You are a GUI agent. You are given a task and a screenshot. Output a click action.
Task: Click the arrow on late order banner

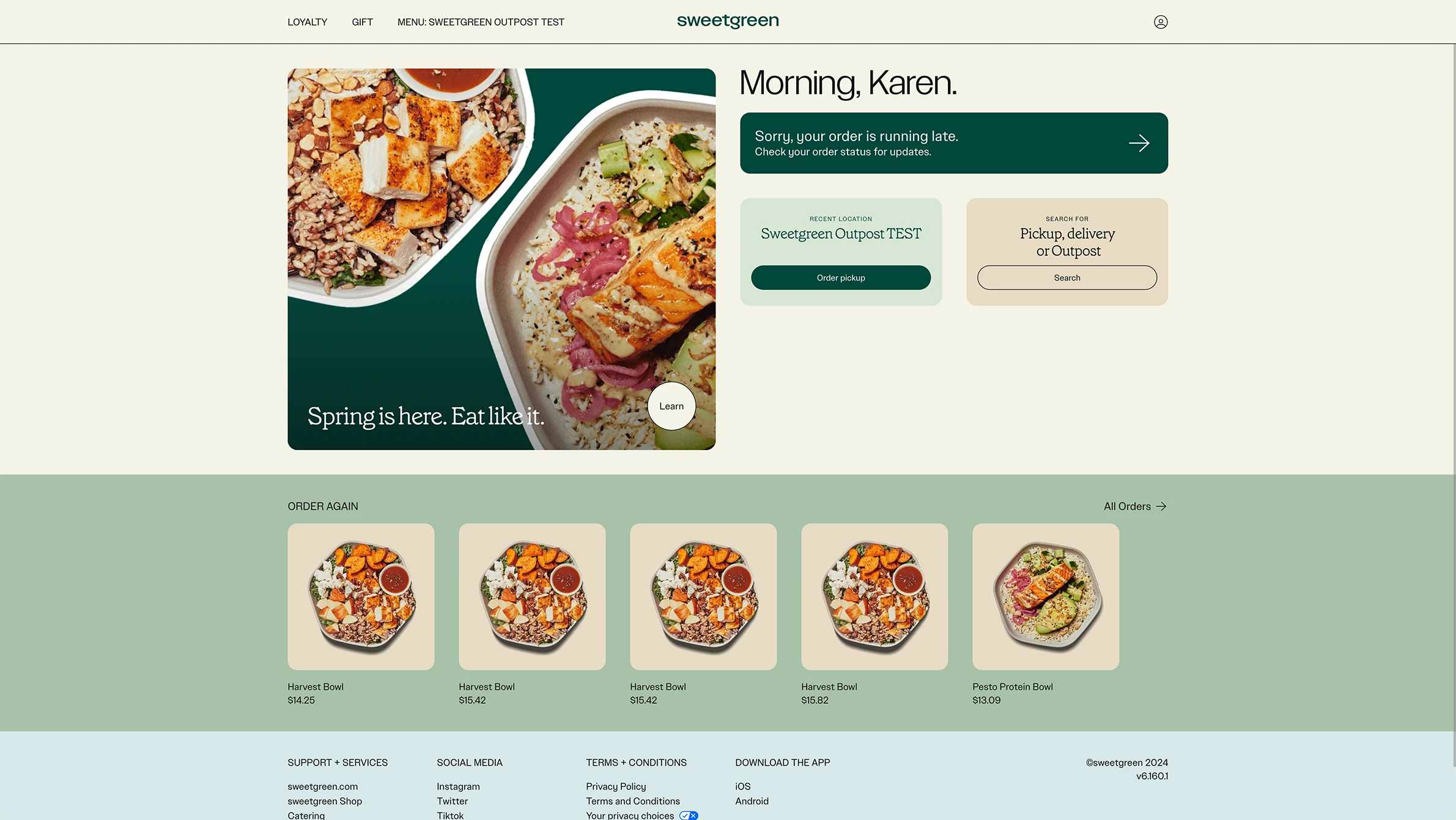[1139, 143]
